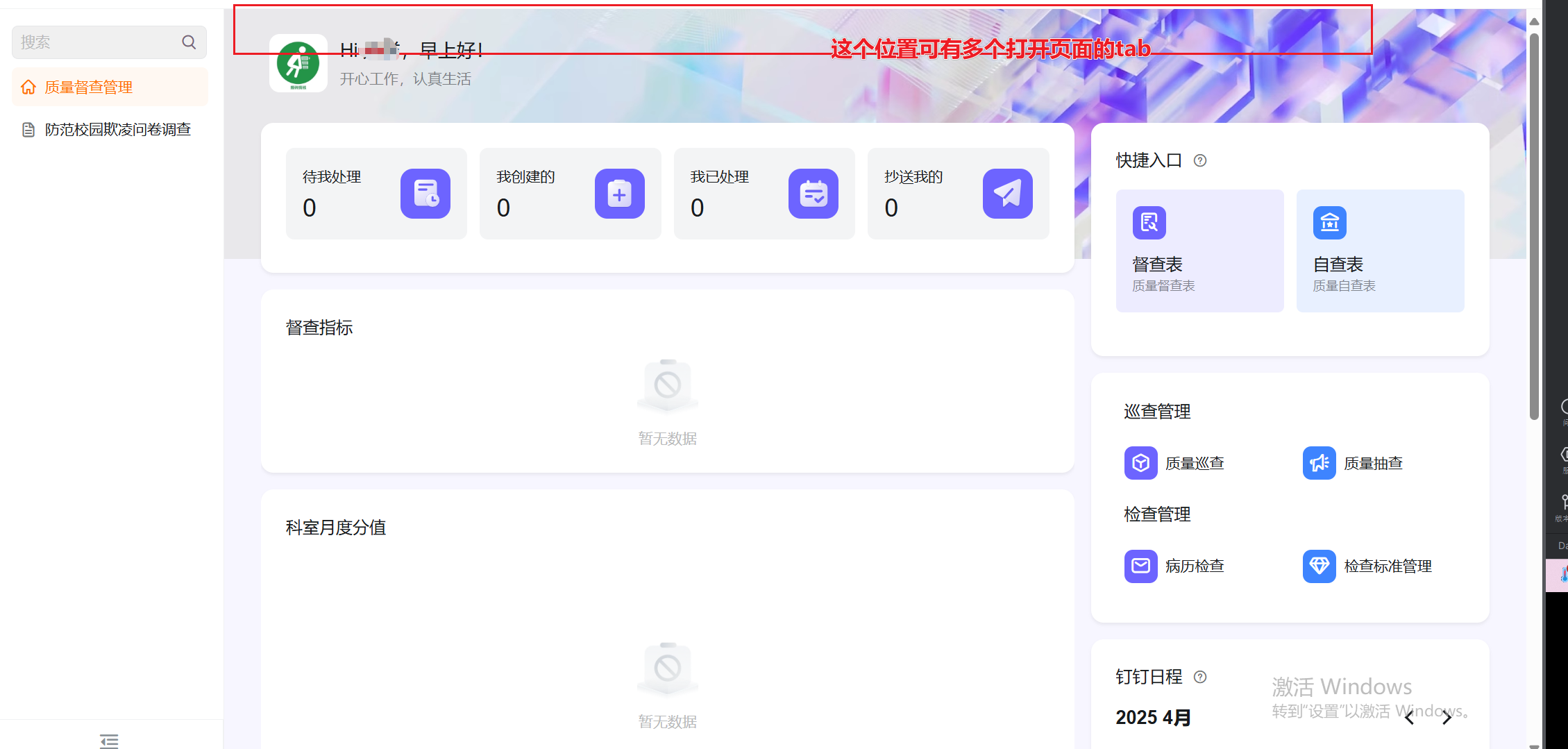Click the green user avatar logo
The width and height of the screenshot is (1568, 749).
tap(298, 63)
